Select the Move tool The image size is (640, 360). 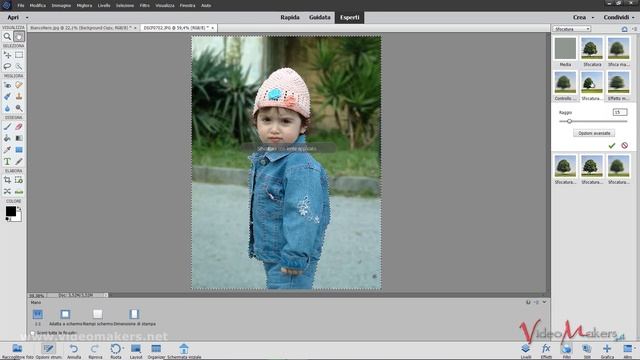tap(7, 55)
